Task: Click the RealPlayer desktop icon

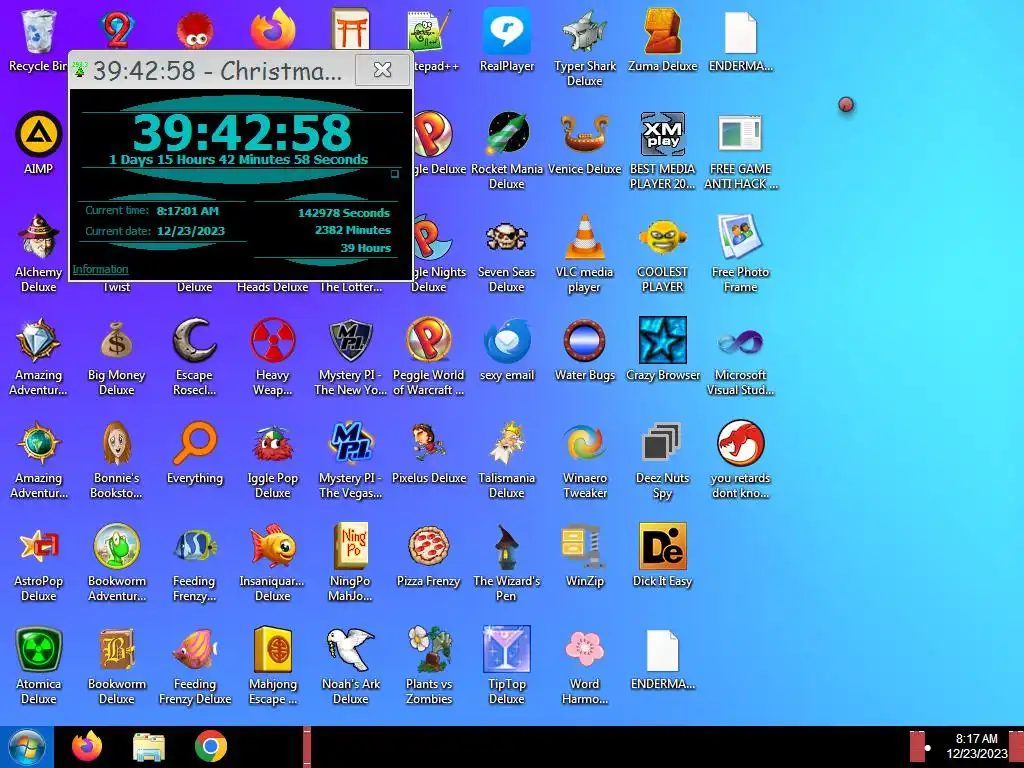Action: coord(507,31)
